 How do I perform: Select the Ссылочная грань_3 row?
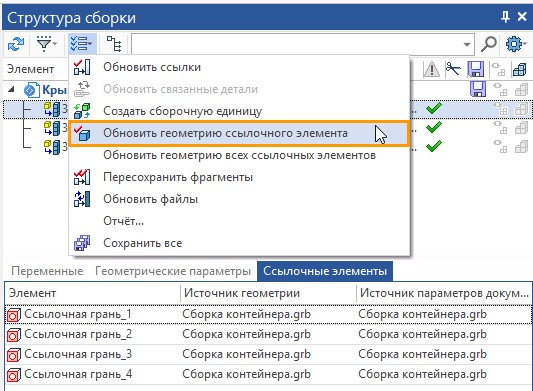click(269, 354)
